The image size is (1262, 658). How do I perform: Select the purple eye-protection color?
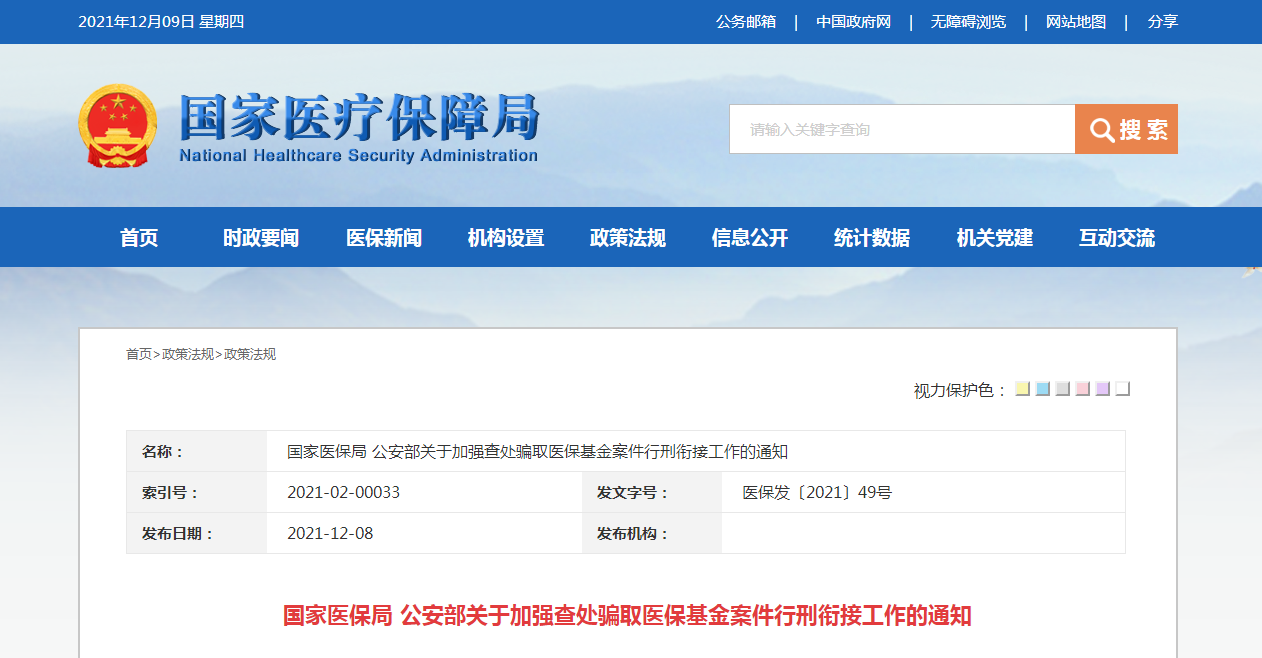pyautogui.click(x=1103, y=389)
